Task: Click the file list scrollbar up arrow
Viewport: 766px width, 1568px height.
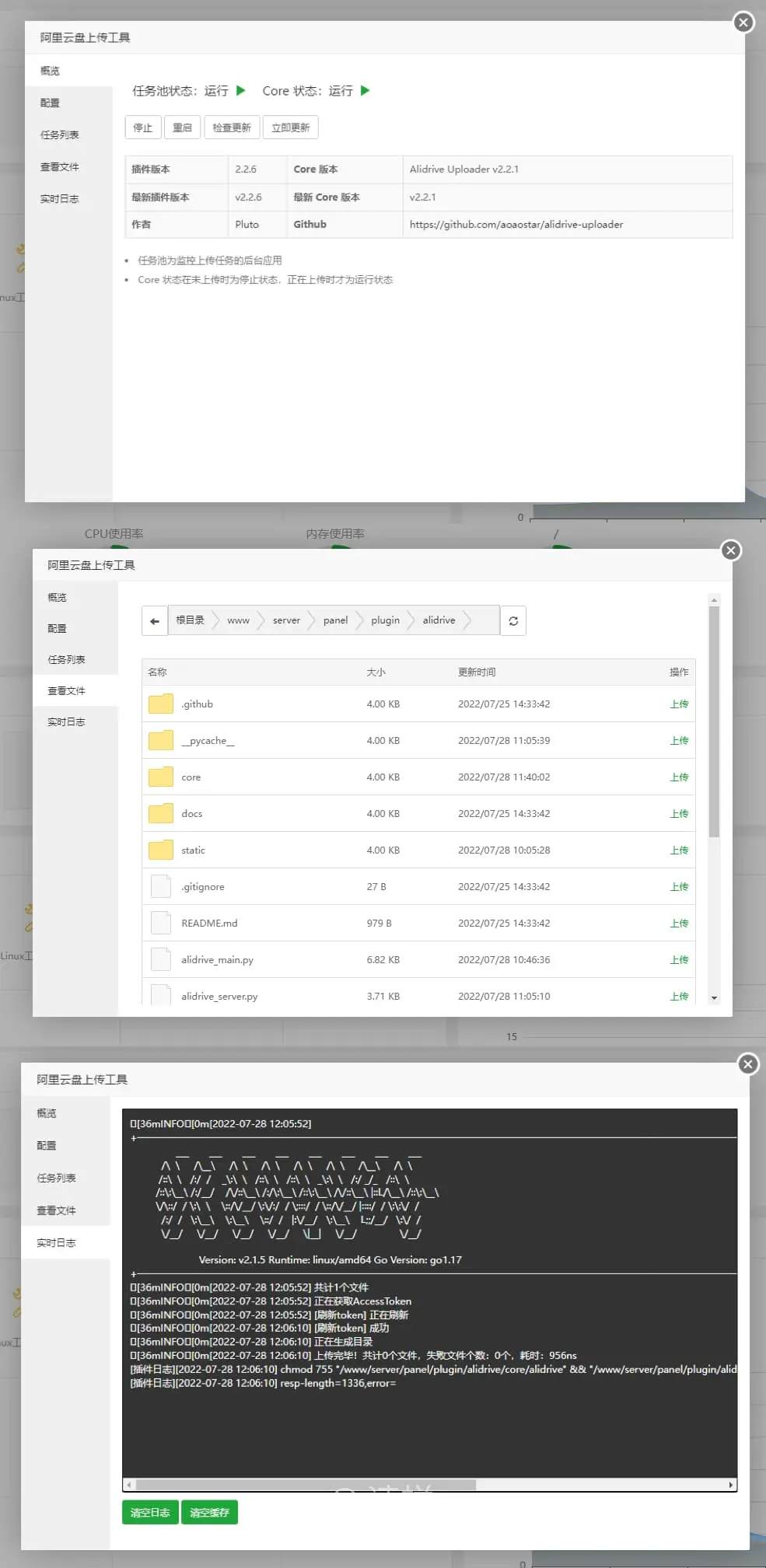Action: tap(714, 600)
